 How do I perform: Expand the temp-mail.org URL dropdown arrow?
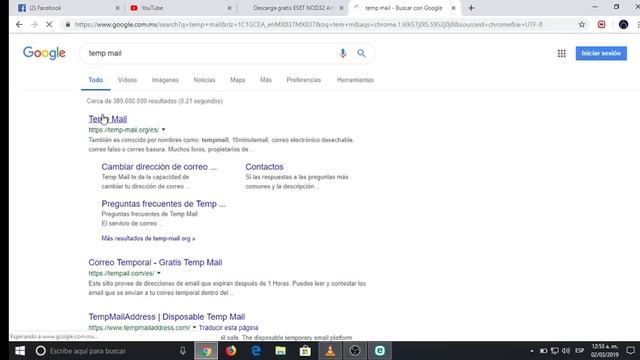point(163,130)
